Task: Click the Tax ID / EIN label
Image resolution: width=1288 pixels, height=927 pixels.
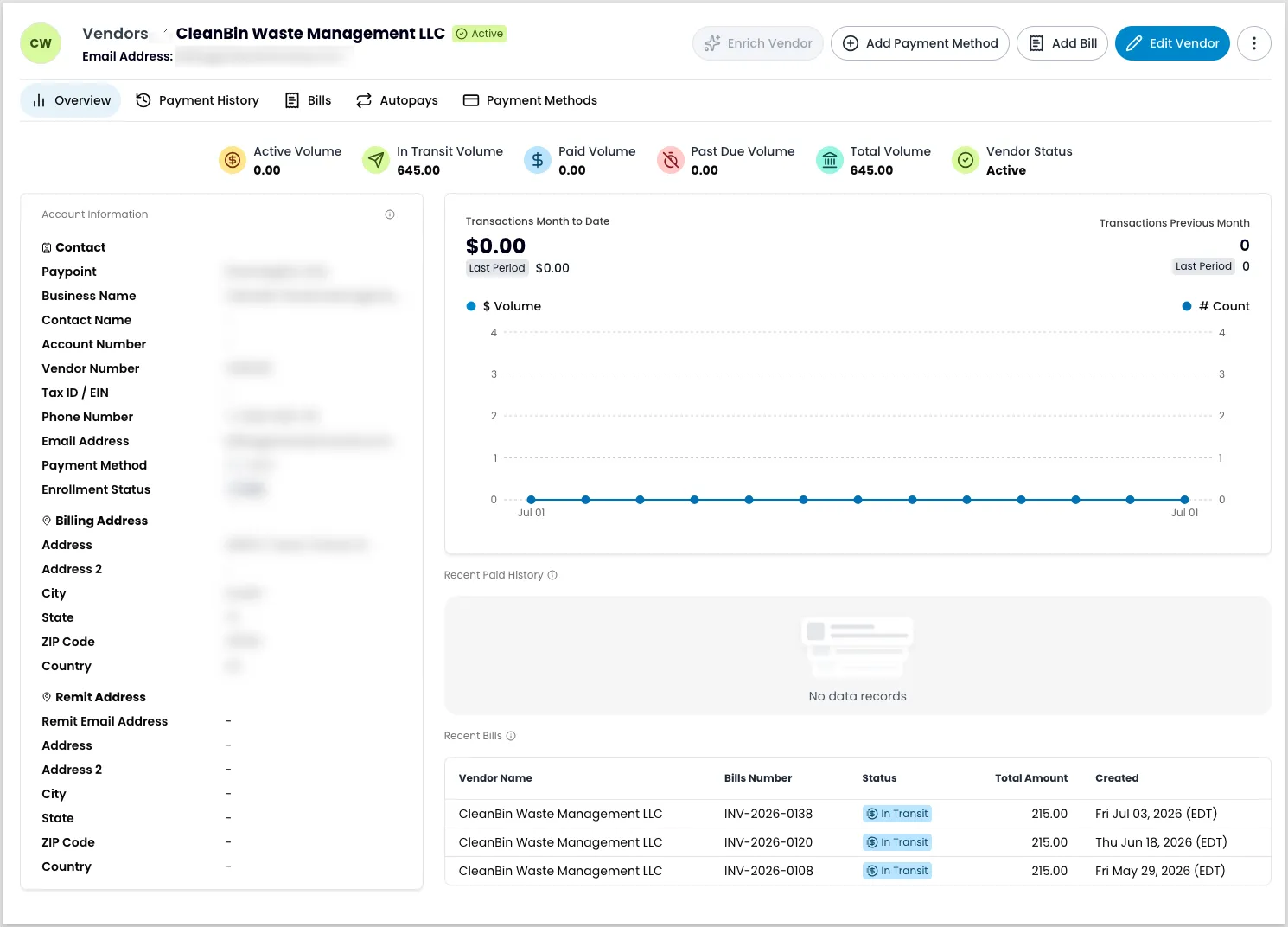Action: point(75,393)
